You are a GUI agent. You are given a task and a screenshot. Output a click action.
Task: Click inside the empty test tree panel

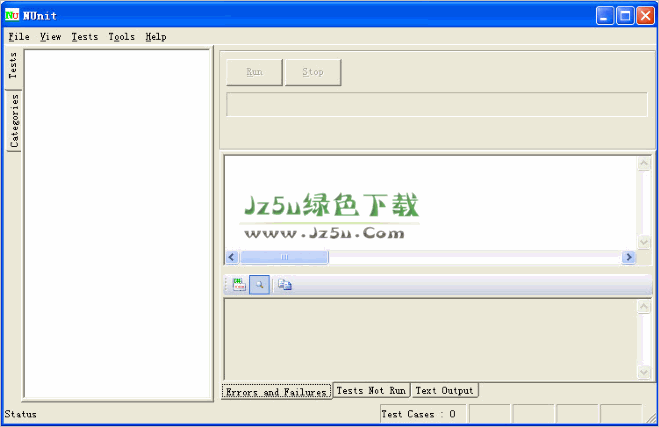click(117, 224)
